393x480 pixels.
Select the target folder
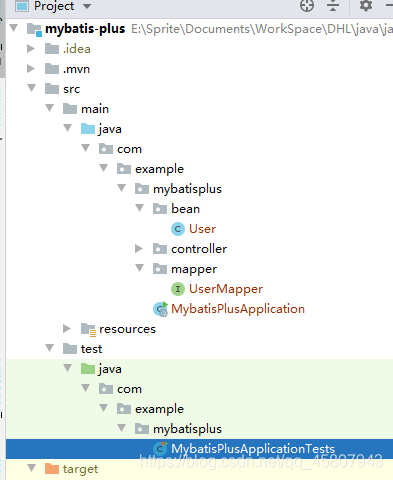(80, 469)
